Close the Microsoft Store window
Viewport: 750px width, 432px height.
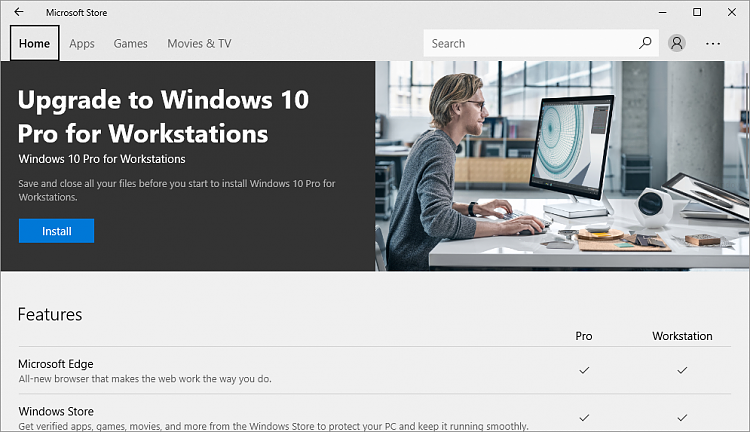click(732, 12)
